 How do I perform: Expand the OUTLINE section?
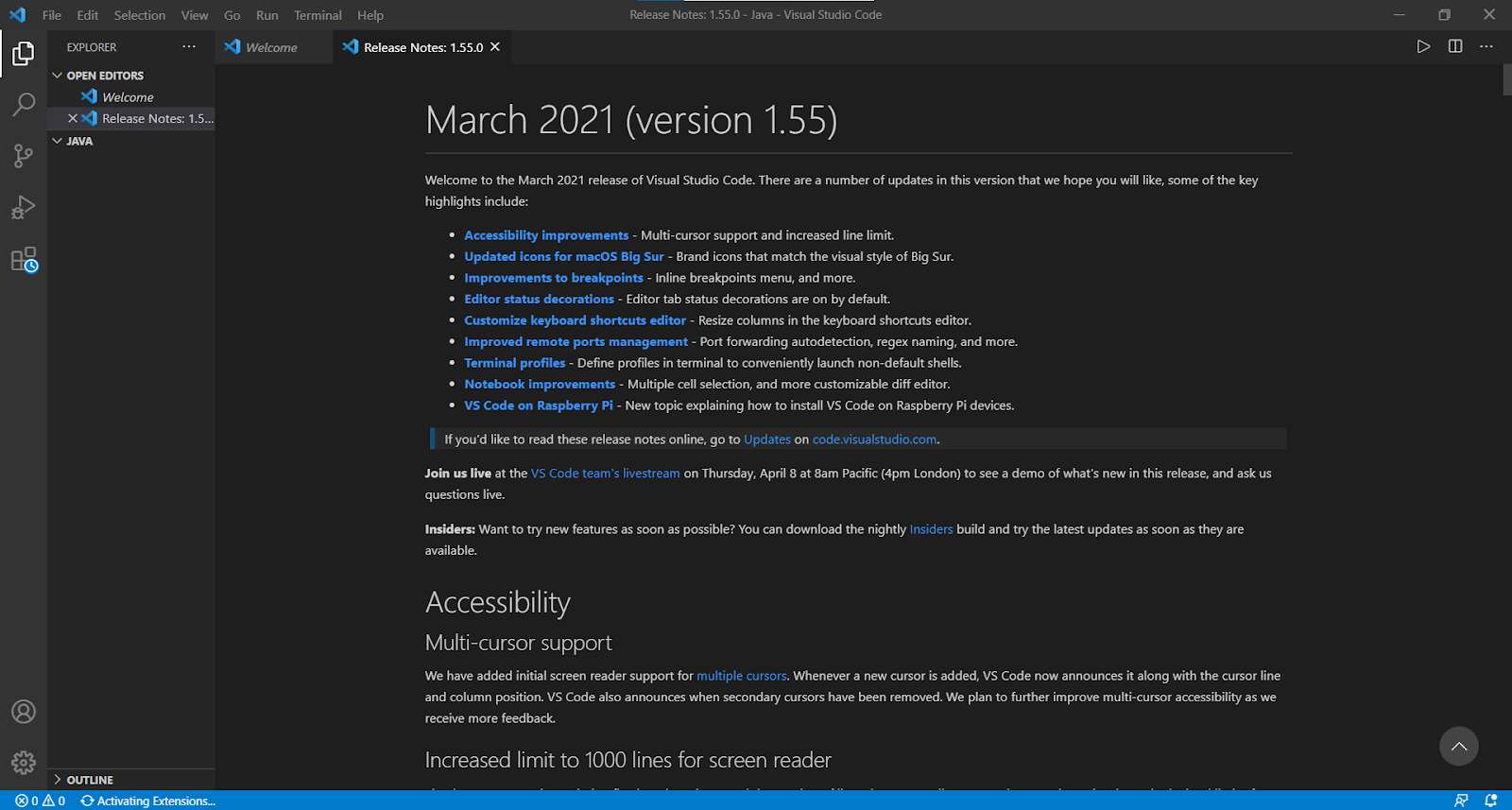click(131, 780)
